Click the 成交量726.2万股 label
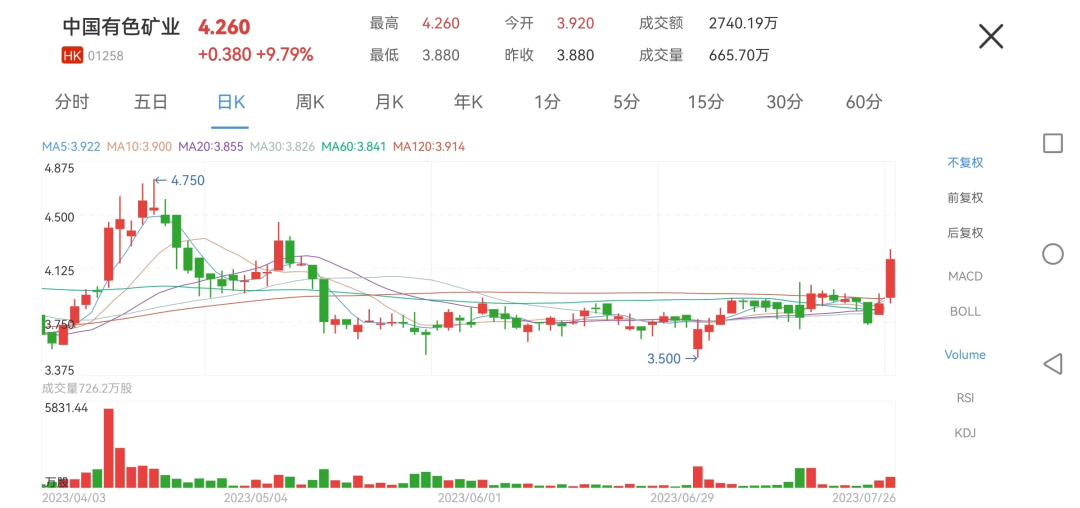This screenshot has width=1080, height=508. point(87,388)
